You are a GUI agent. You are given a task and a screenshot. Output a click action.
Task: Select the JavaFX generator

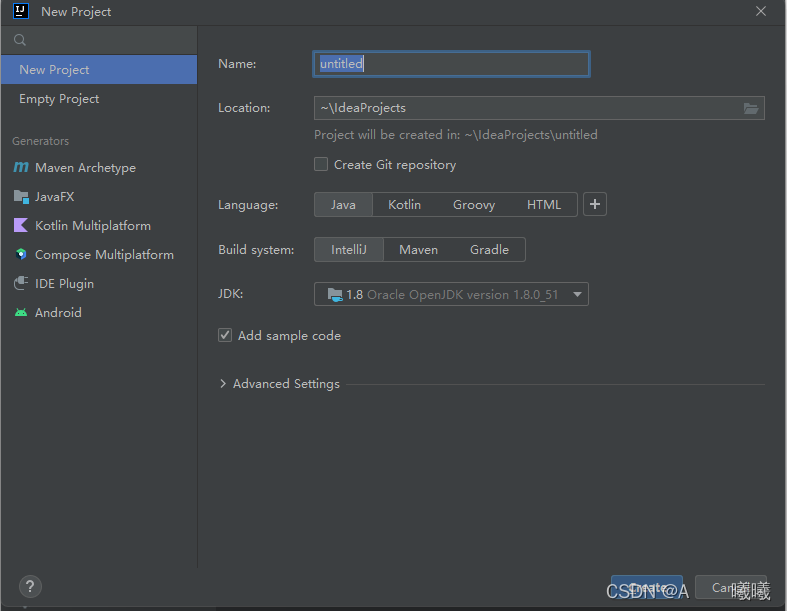click(99, 196)
